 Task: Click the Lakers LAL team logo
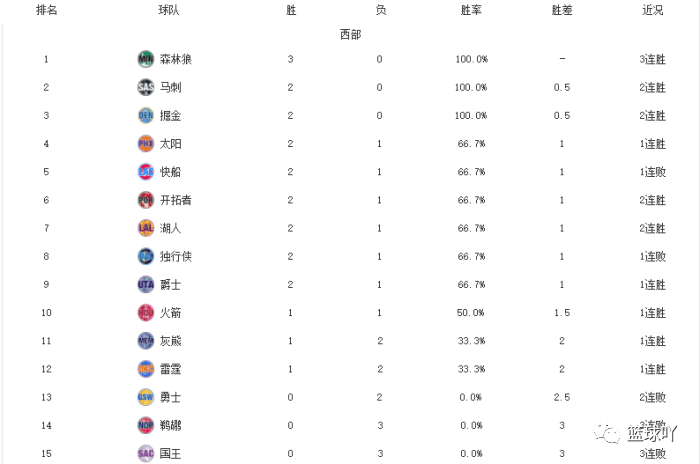tap(146, 228)
